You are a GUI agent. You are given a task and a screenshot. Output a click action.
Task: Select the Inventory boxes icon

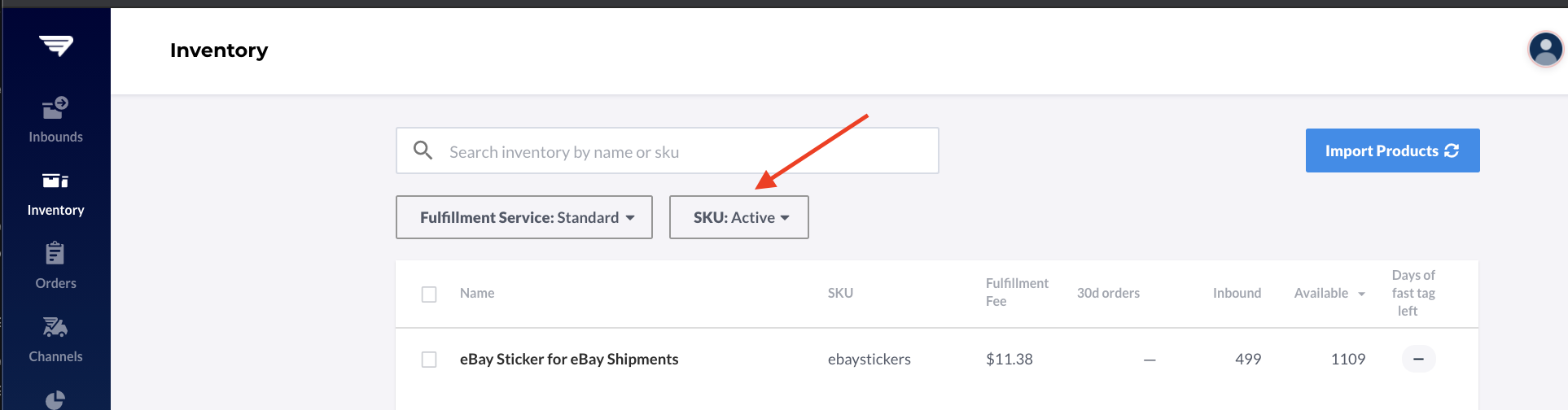click(55, 181)
